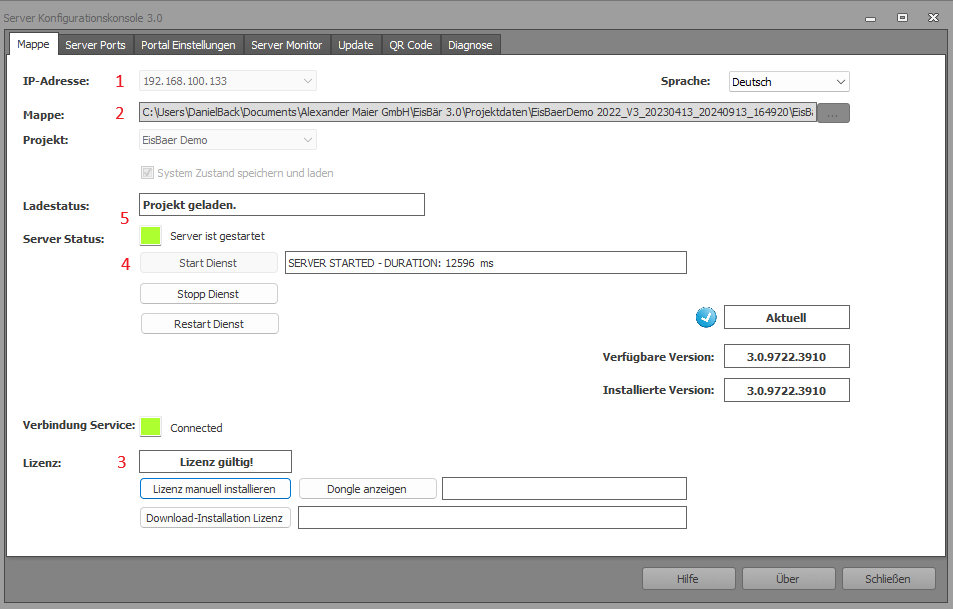Click the Stopp Dienst button
The width and height of the screenshot is (953, 609).
(x=208, y=294)
